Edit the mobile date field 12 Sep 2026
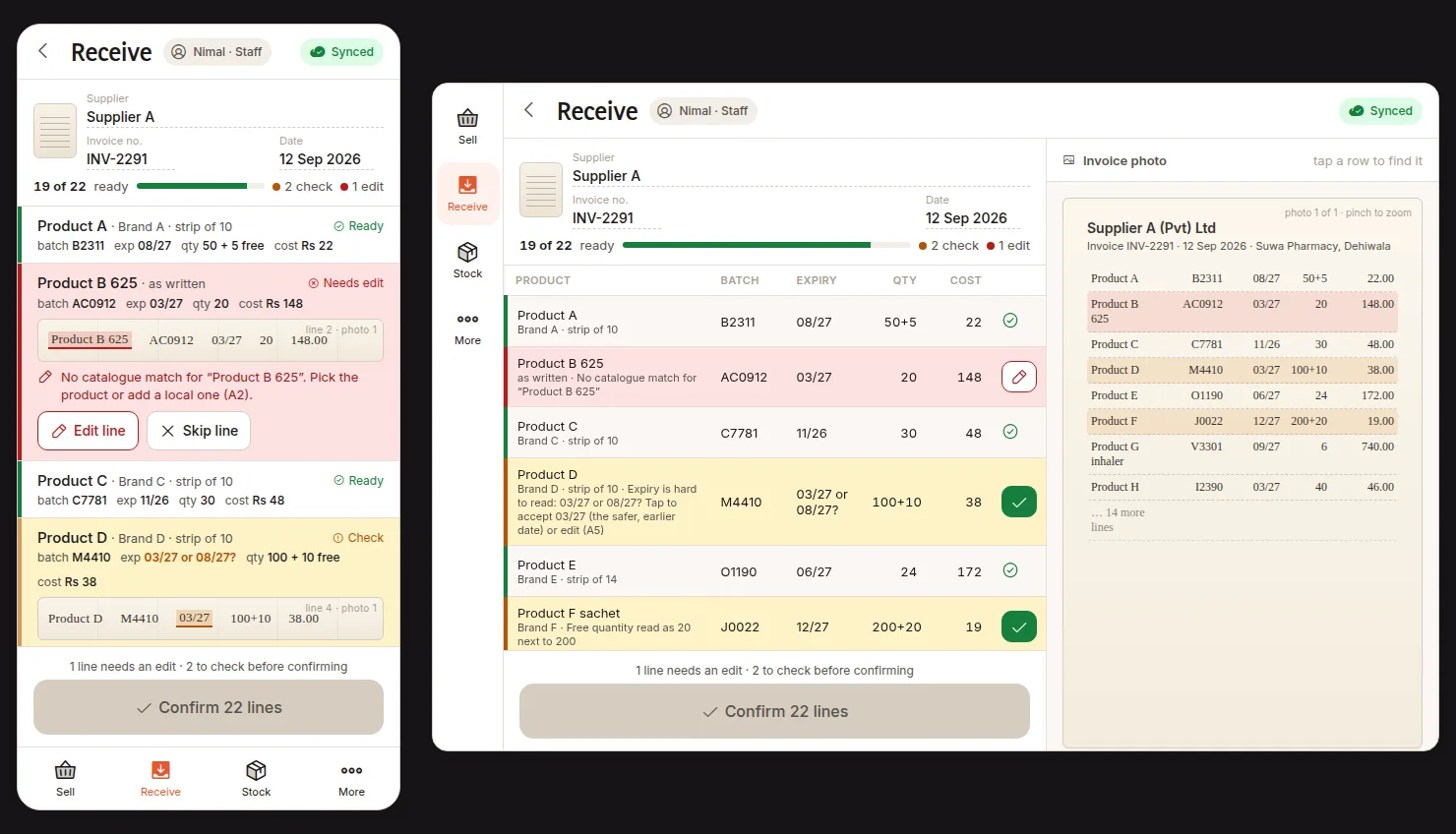This screenshot has width=1456, height=834. (325, 159)
